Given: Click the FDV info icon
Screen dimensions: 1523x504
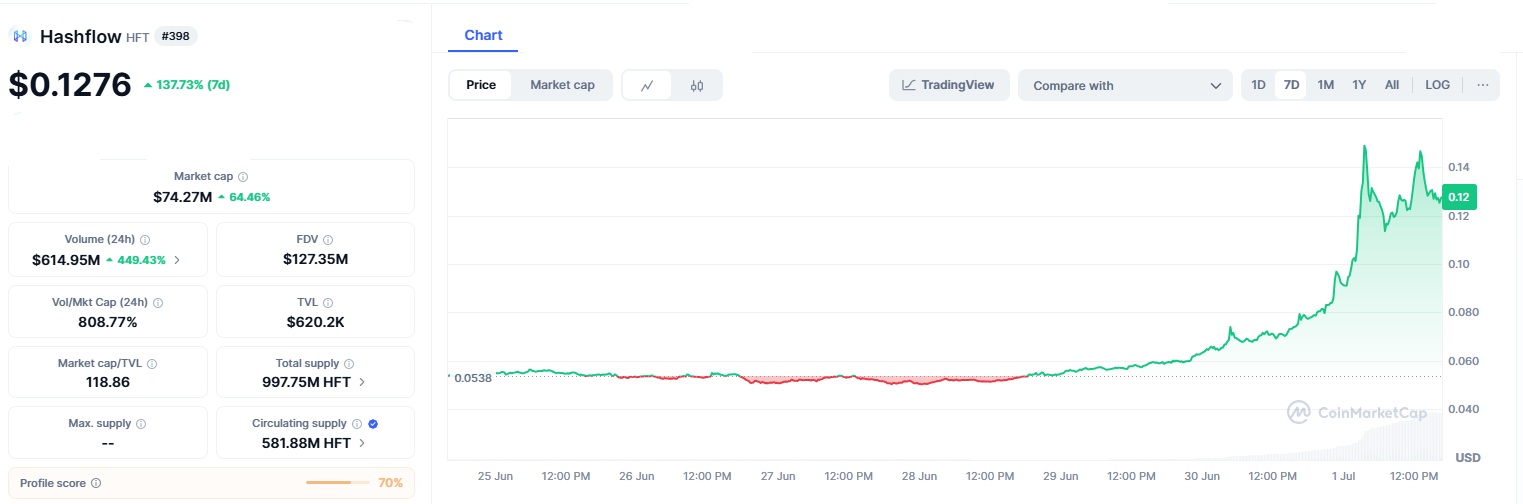Looking at the screenshot, I should (x=328, y=240).
